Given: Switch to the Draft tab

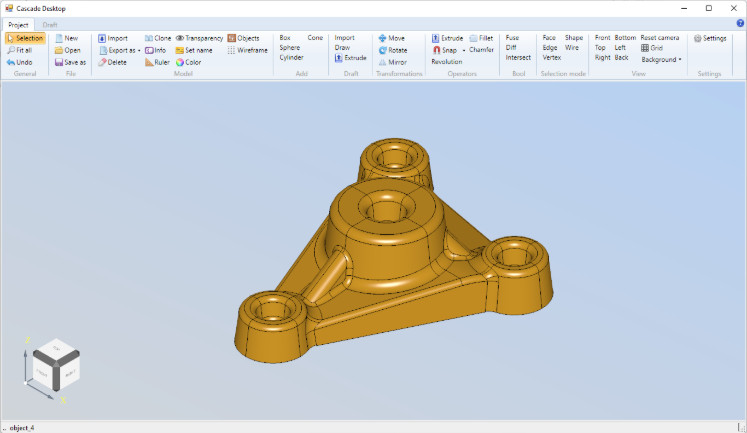Looking at the screenshot, I should (50, 25).
